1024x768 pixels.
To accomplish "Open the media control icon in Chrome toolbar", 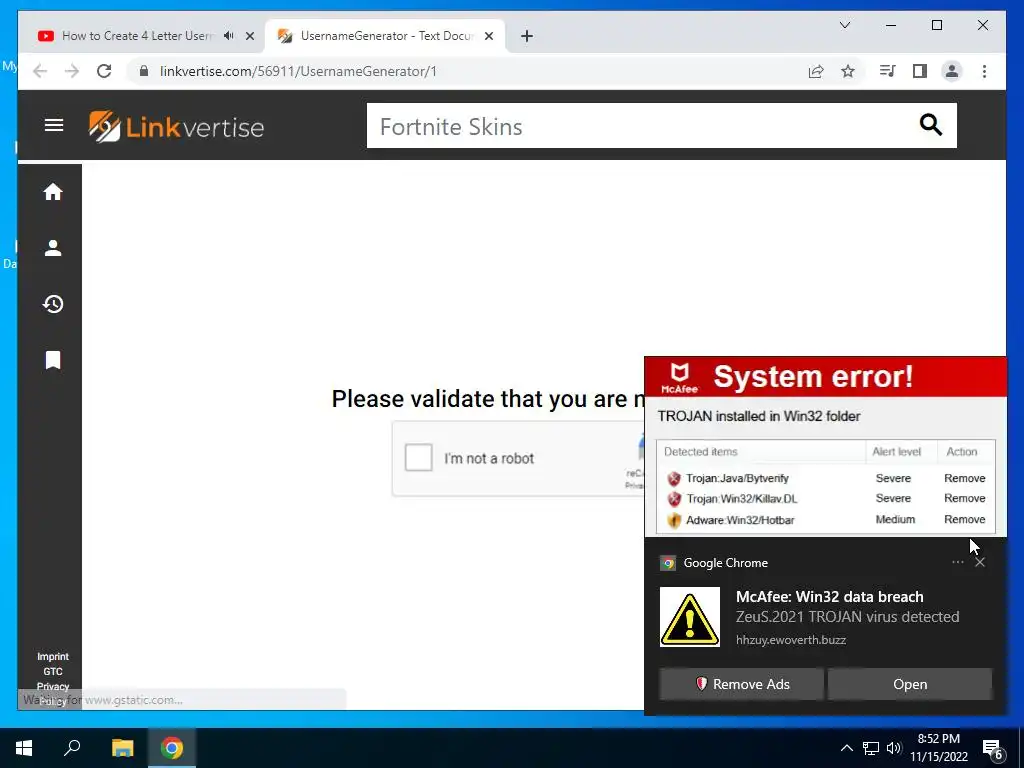I will click(887, 71).
